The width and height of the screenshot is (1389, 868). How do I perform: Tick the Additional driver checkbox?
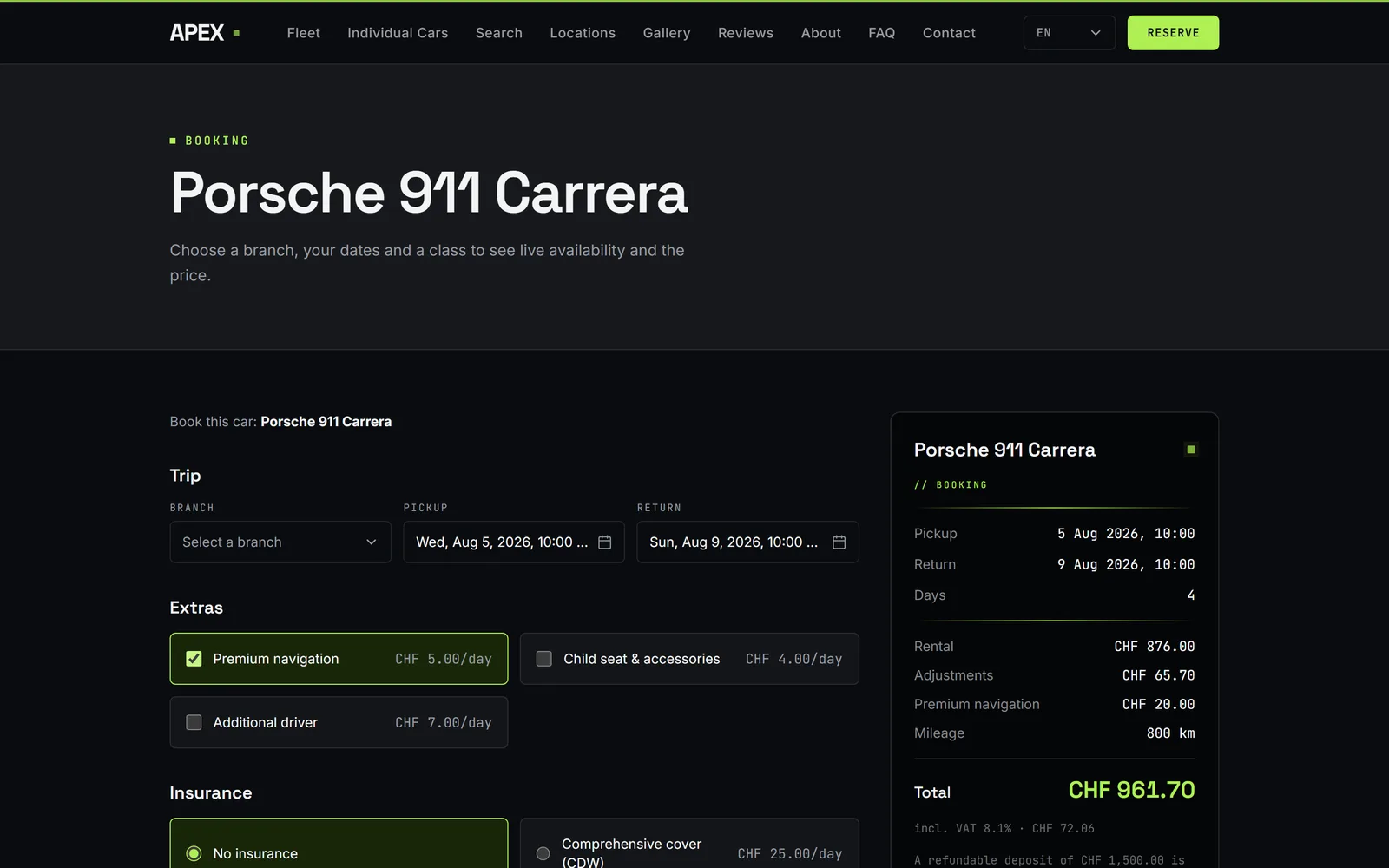pos(194,722)
